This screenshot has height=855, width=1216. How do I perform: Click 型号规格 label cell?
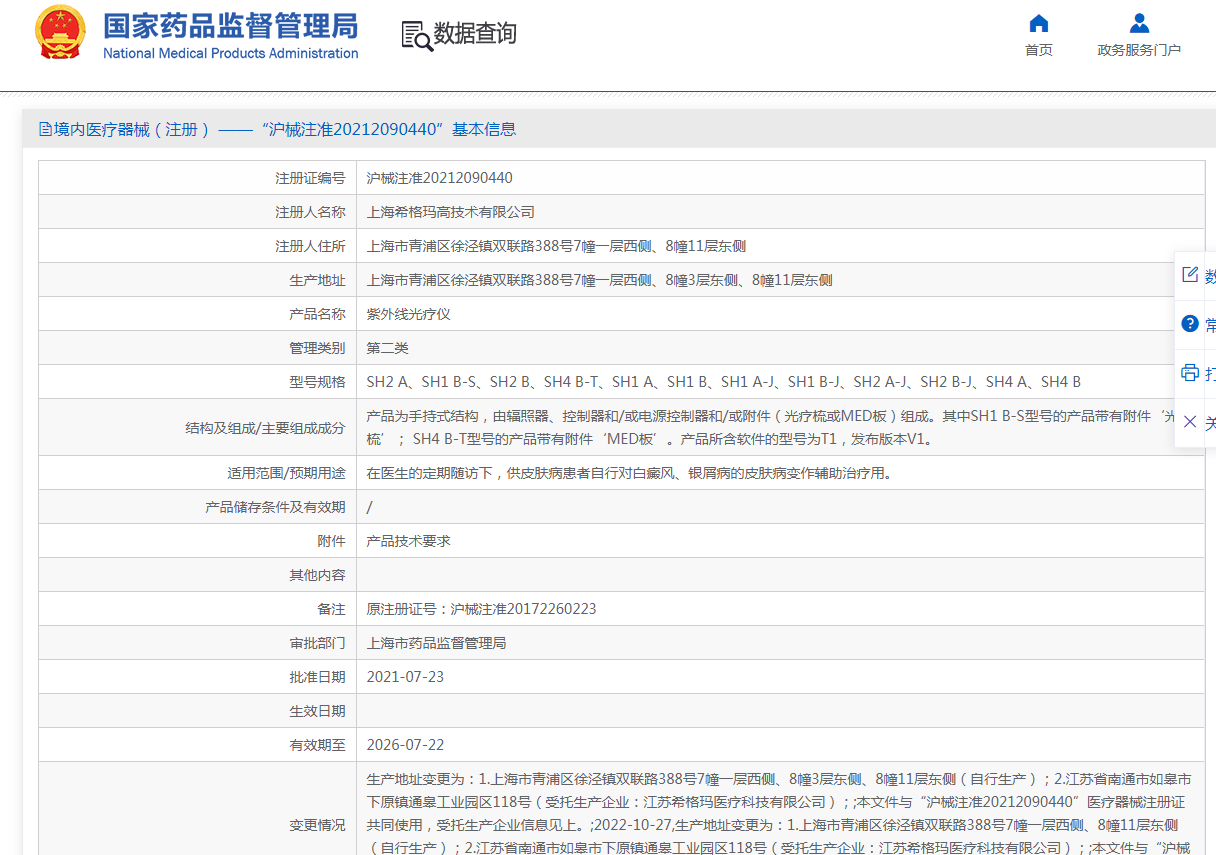pos(198,382)
